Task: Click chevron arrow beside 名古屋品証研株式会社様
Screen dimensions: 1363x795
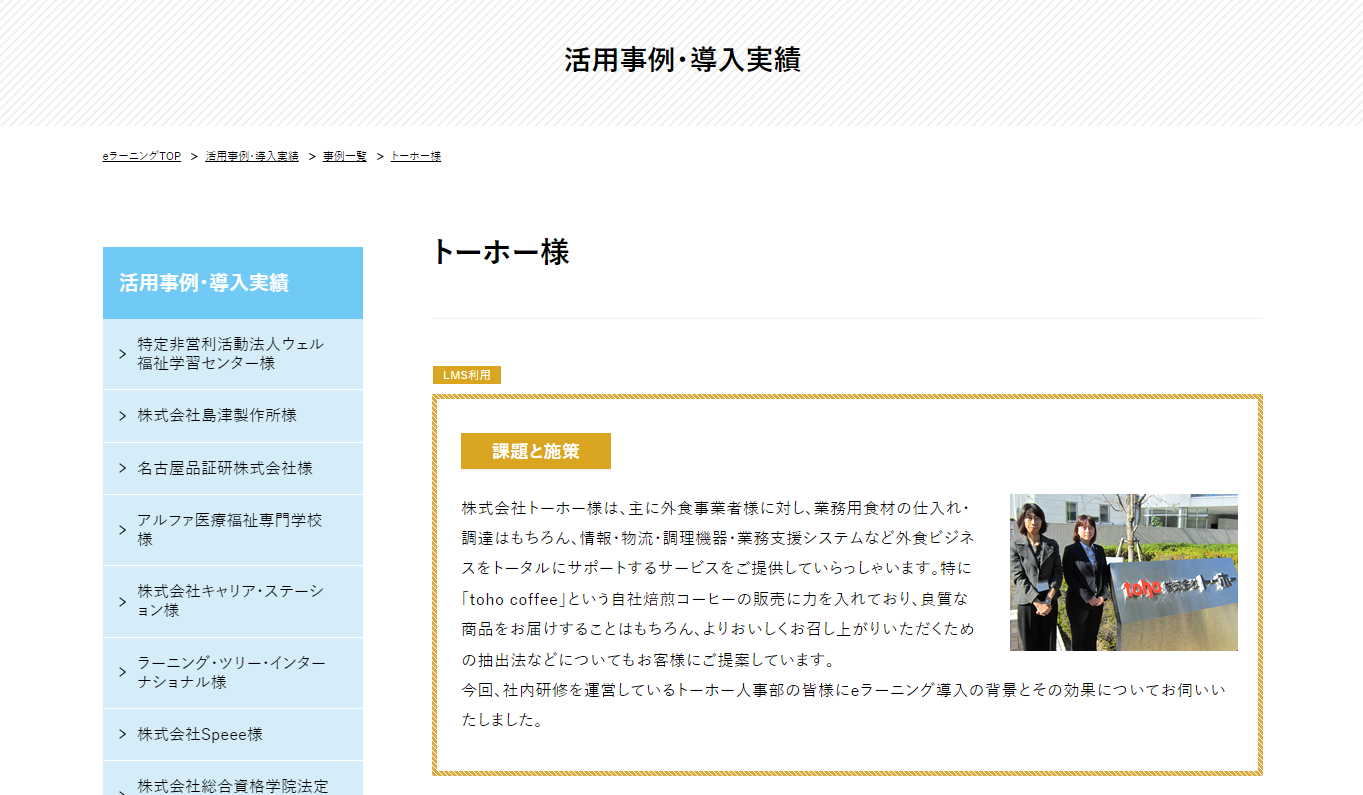Action: pyautogui.click(x=122, y=468)
